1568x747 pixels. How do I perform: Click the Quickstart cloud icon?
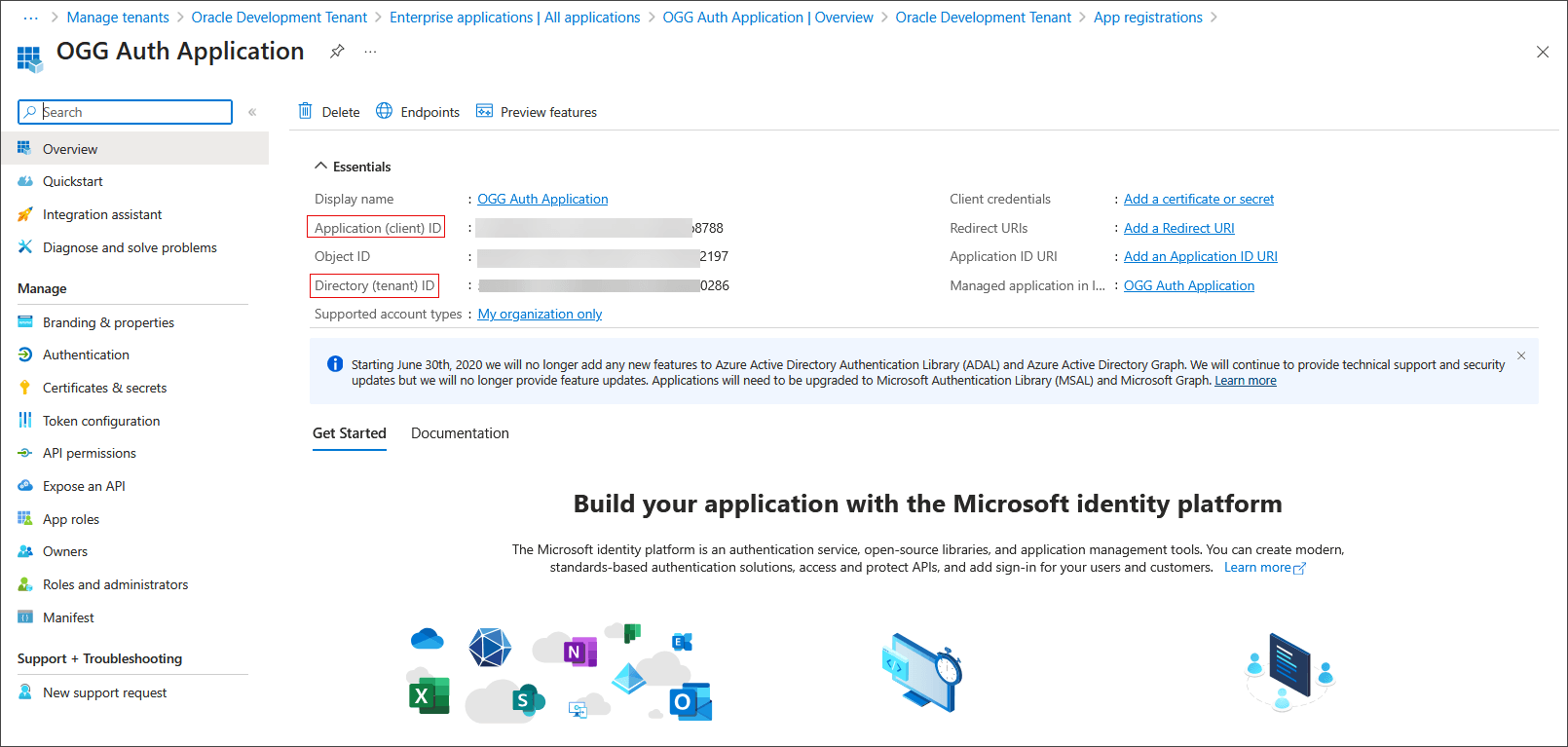coord(24,181)
